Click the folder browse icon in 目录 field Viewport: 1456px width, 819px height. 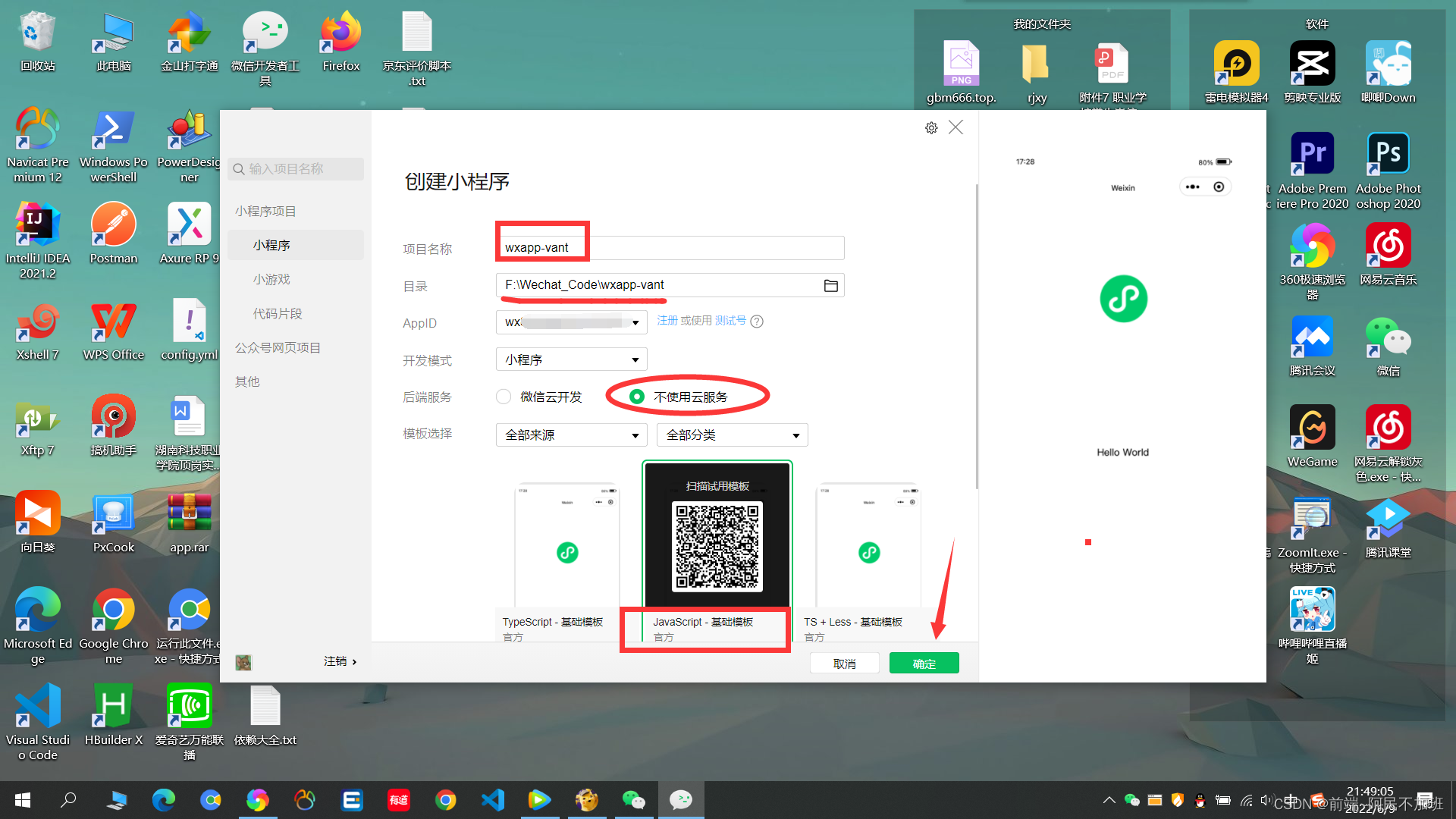click(831, 286)
